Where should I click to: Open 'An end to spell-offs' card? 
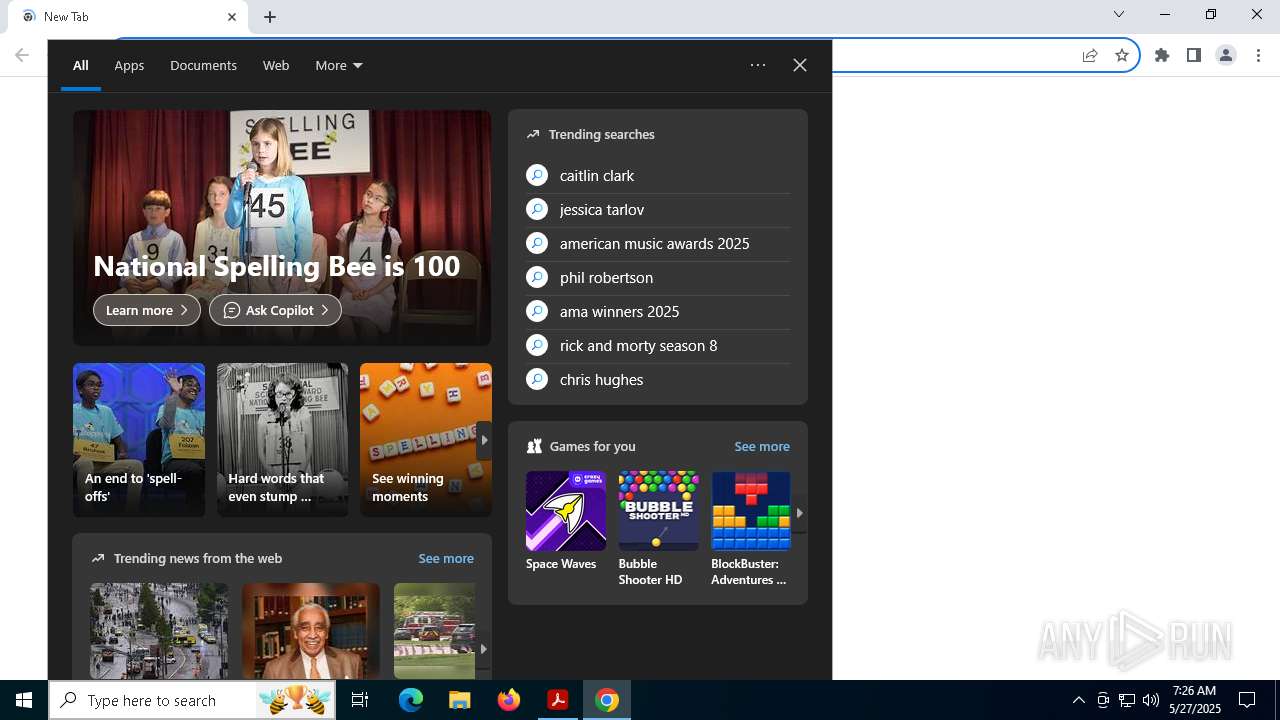(139, 440)
